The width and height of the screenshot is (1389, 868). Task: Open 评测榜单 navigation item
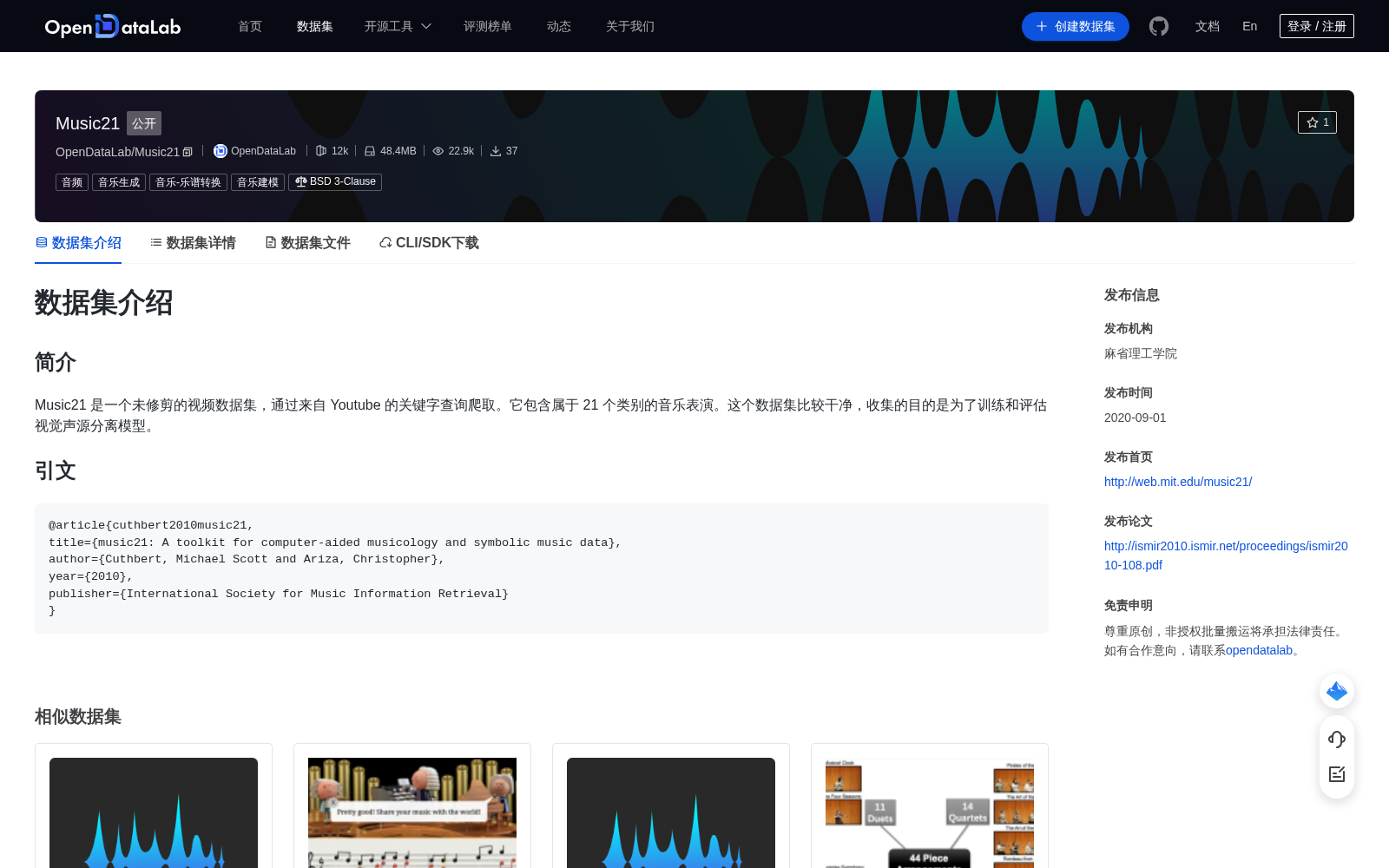click(x=488, y=26)
